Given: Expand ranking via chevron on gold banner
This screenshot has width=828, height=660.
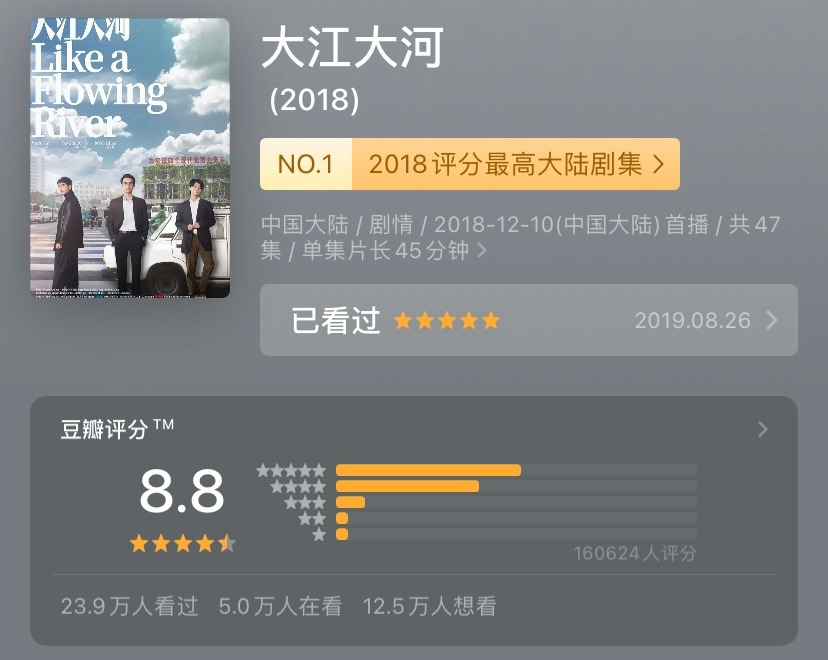Looking at the screenshot, I should 658,164.
